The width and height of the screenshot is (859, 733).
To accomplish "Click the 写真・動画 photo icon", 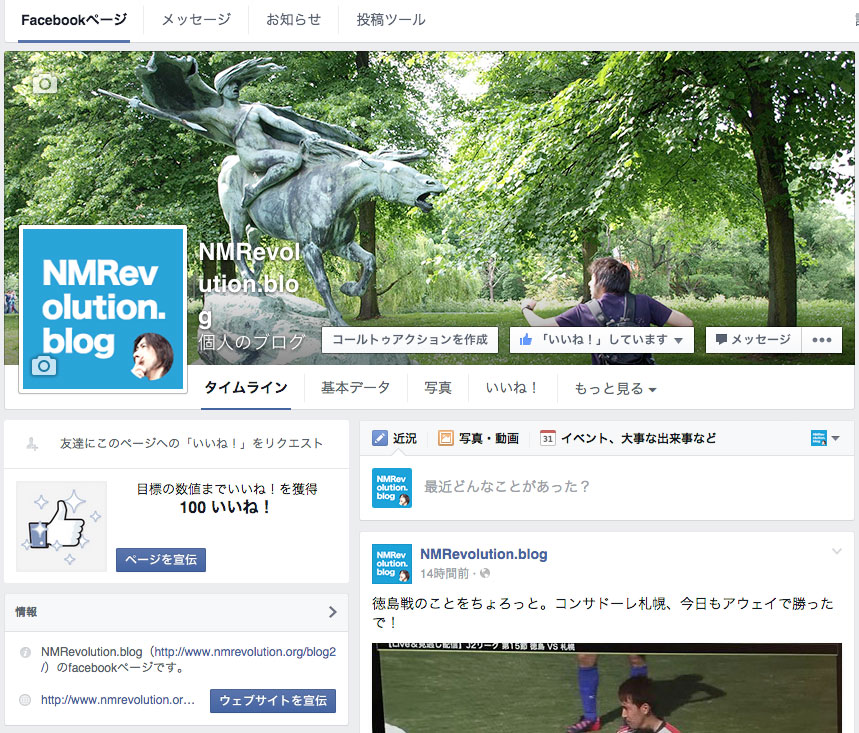I will [445, 438].
